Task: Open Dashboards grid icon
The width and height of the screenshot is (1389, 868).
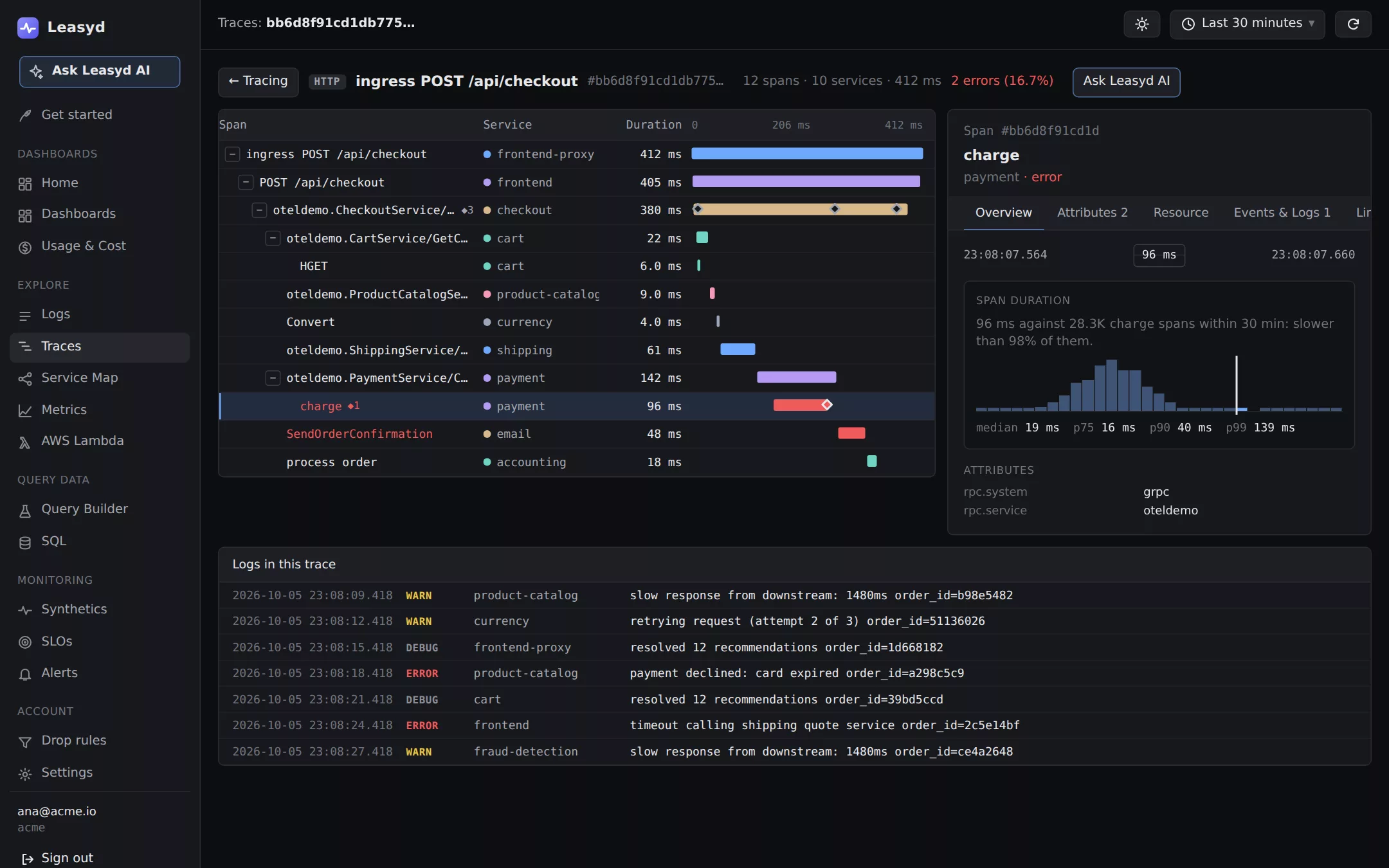Action: 25,215
